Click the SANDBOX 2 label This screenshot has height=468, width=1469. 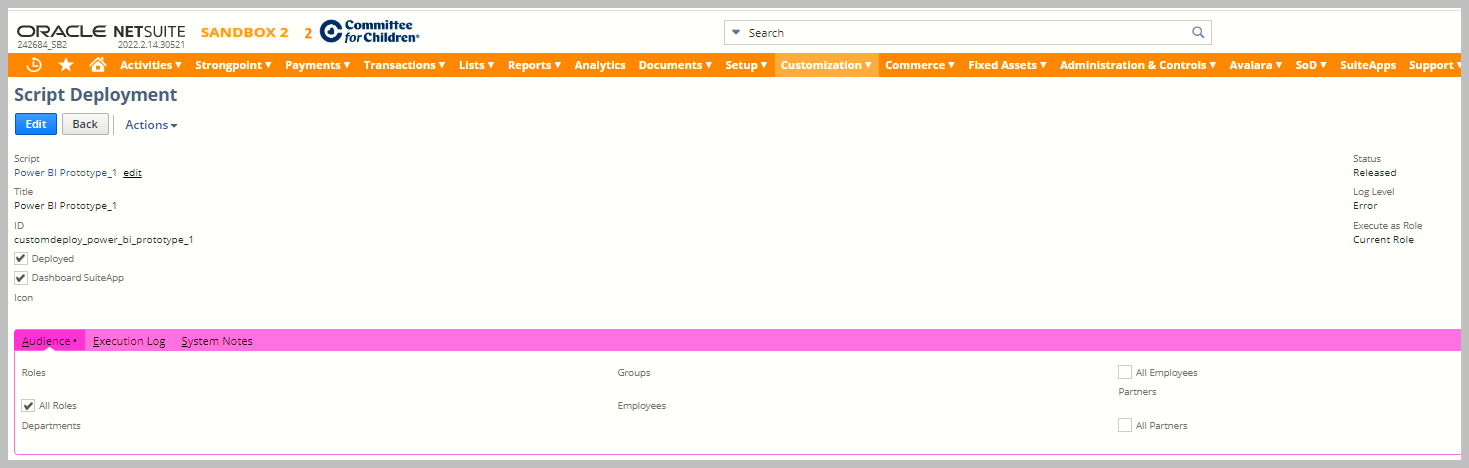[x=244, y=33]
